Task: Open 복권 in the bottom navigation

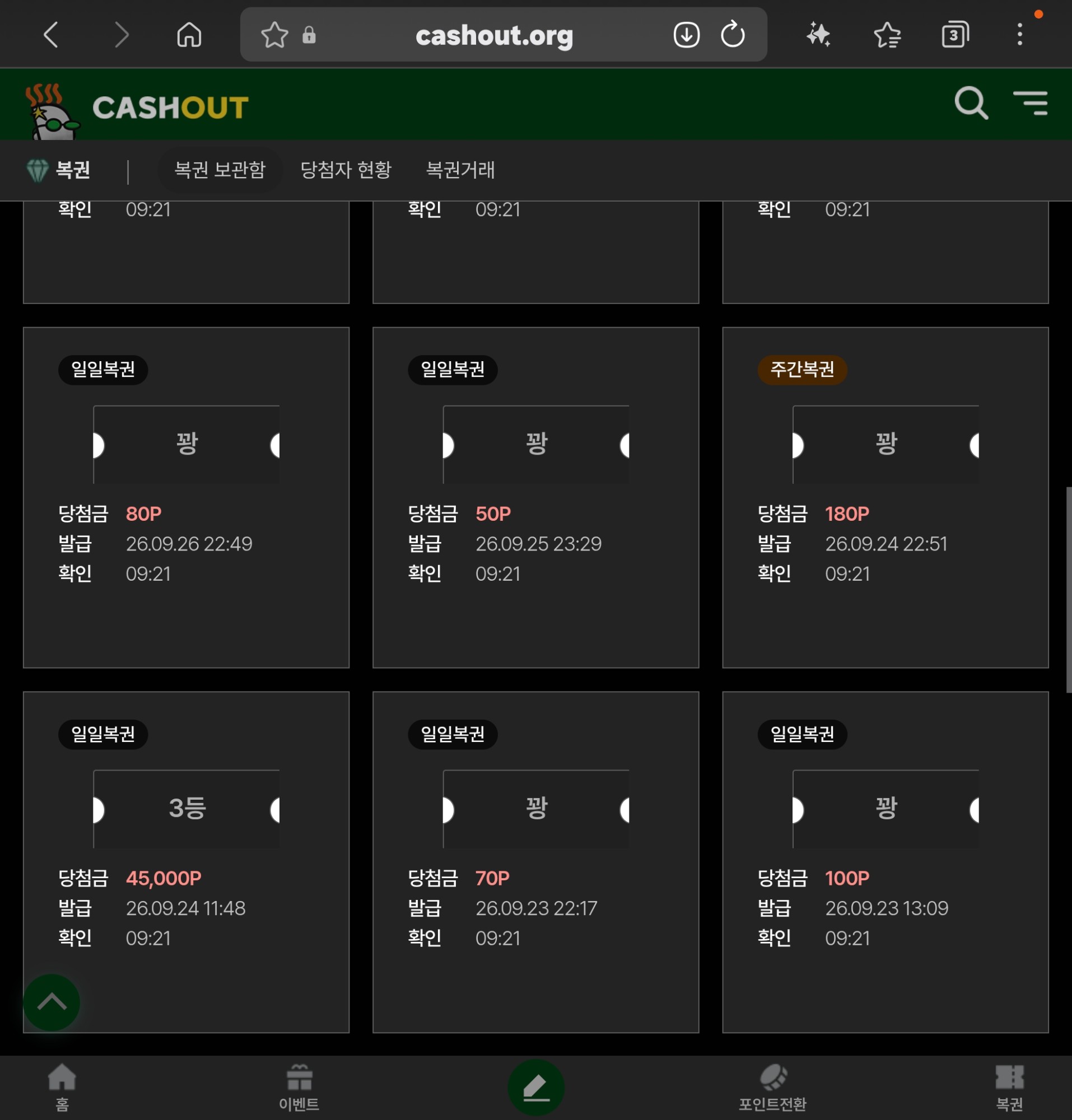Action: [1009, 1088]
